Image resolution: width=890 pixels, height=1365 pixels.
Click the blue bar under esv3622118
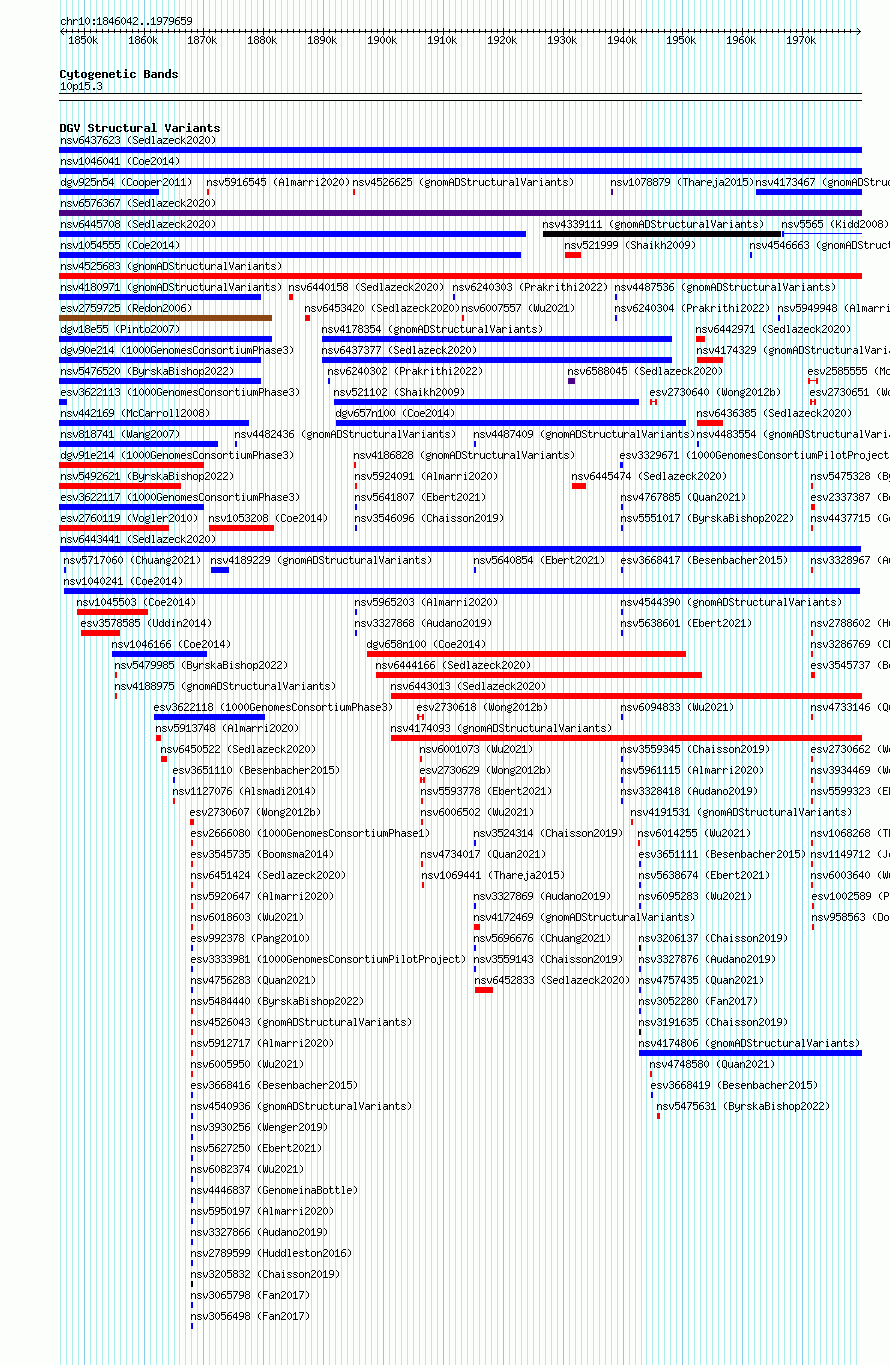tap(209, 717)
